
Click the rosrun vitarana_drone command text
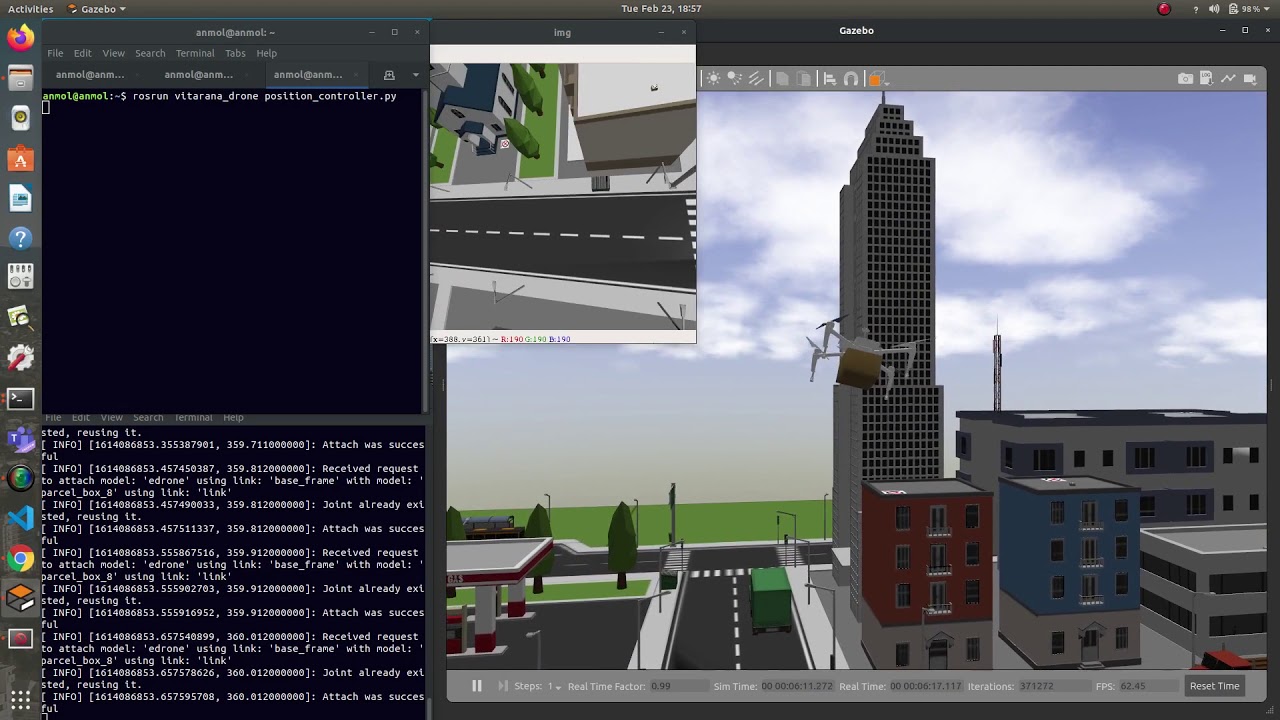(264, 96)
